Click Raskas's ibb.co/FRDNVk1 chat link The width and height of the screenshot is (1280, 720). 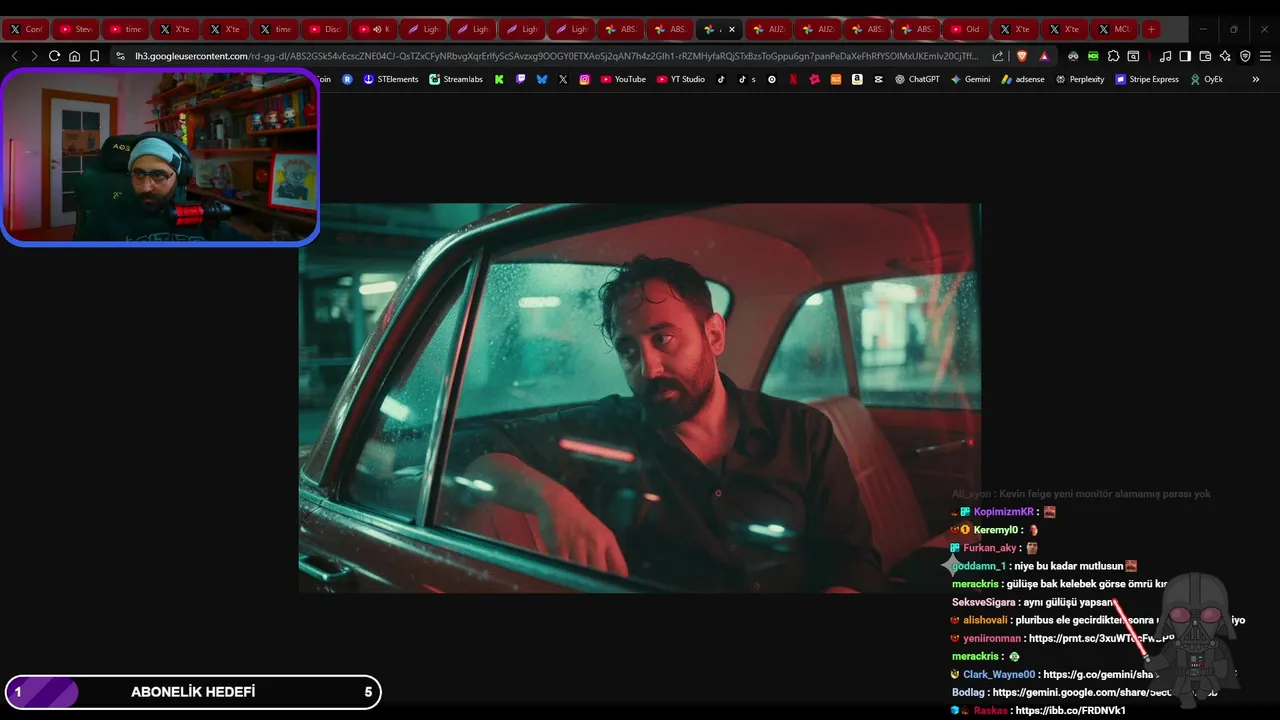point(1070,710)
